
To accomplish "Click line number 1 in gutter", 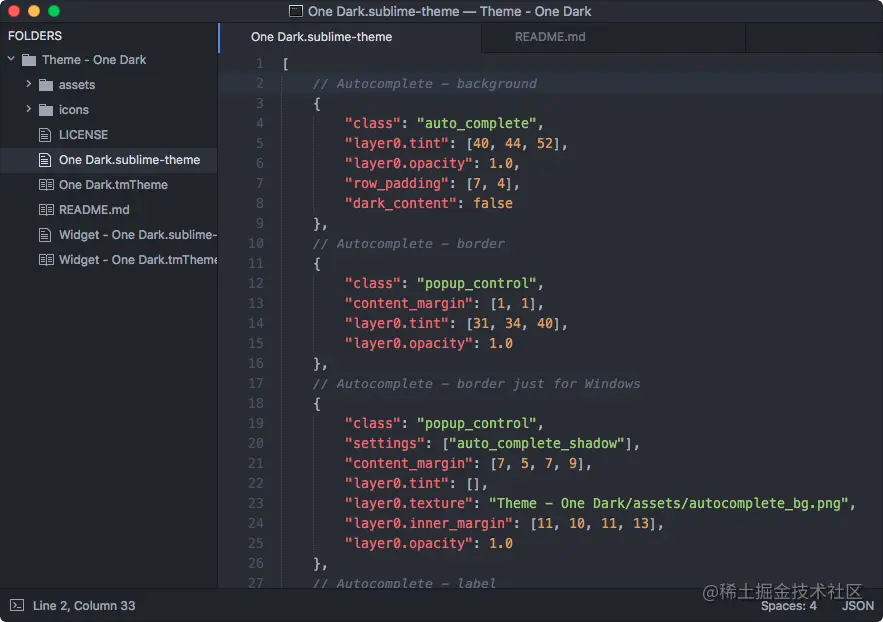I will [260, 63].
